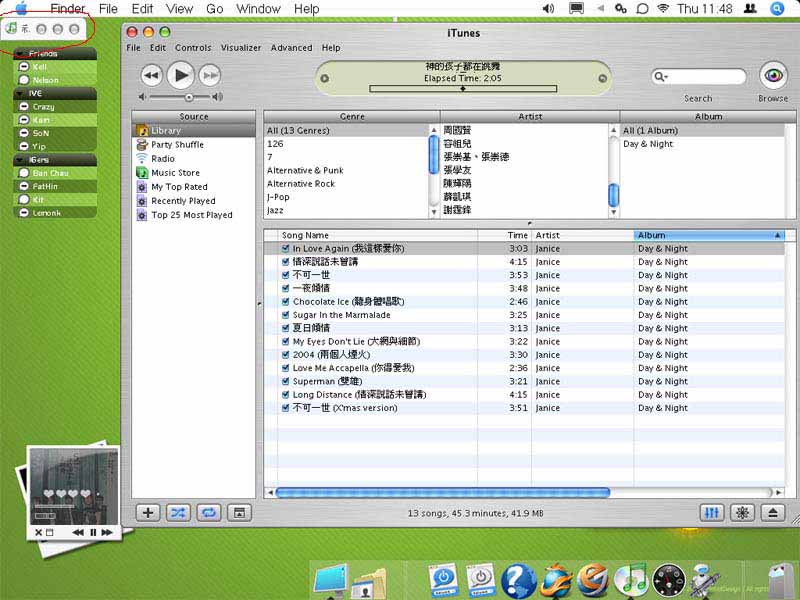Click horizontal scrollbar under song list
The image size is (800, 600).
442,492
